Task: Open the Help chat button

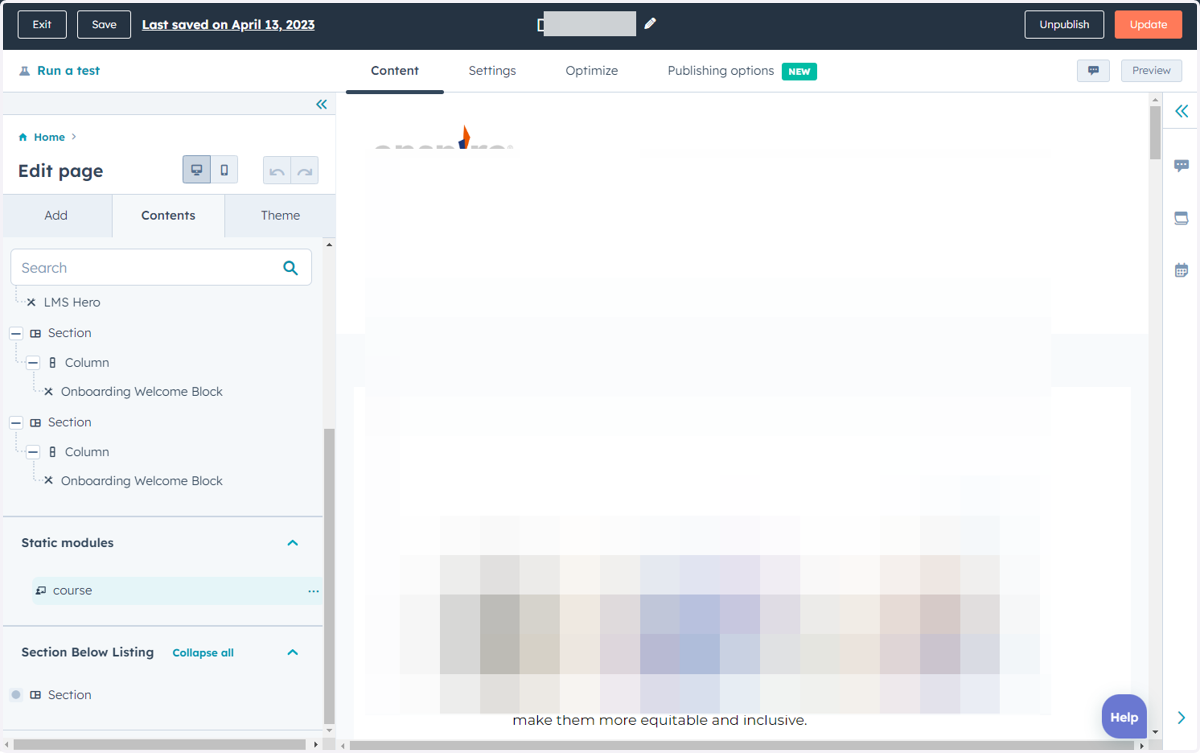Action: (1124, 717)
